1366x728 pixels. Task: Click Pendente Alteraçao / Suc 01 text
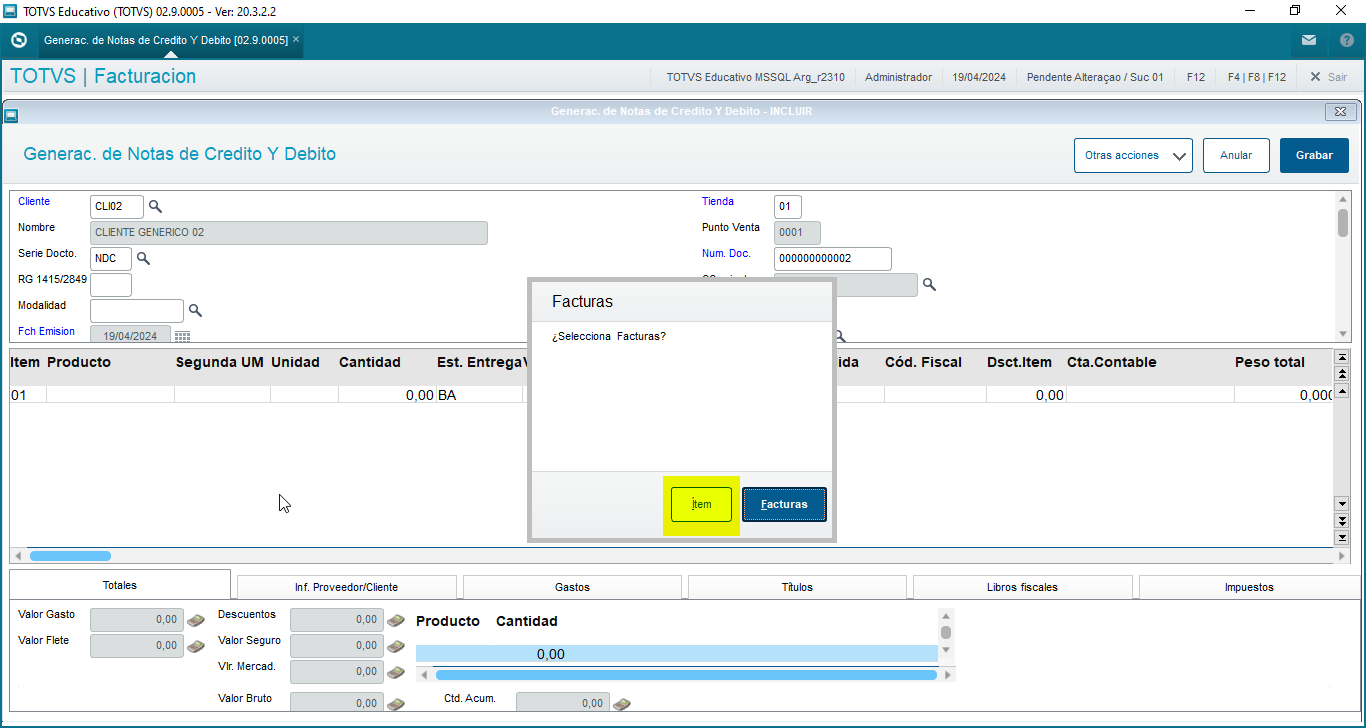(x=1095, y=77)
